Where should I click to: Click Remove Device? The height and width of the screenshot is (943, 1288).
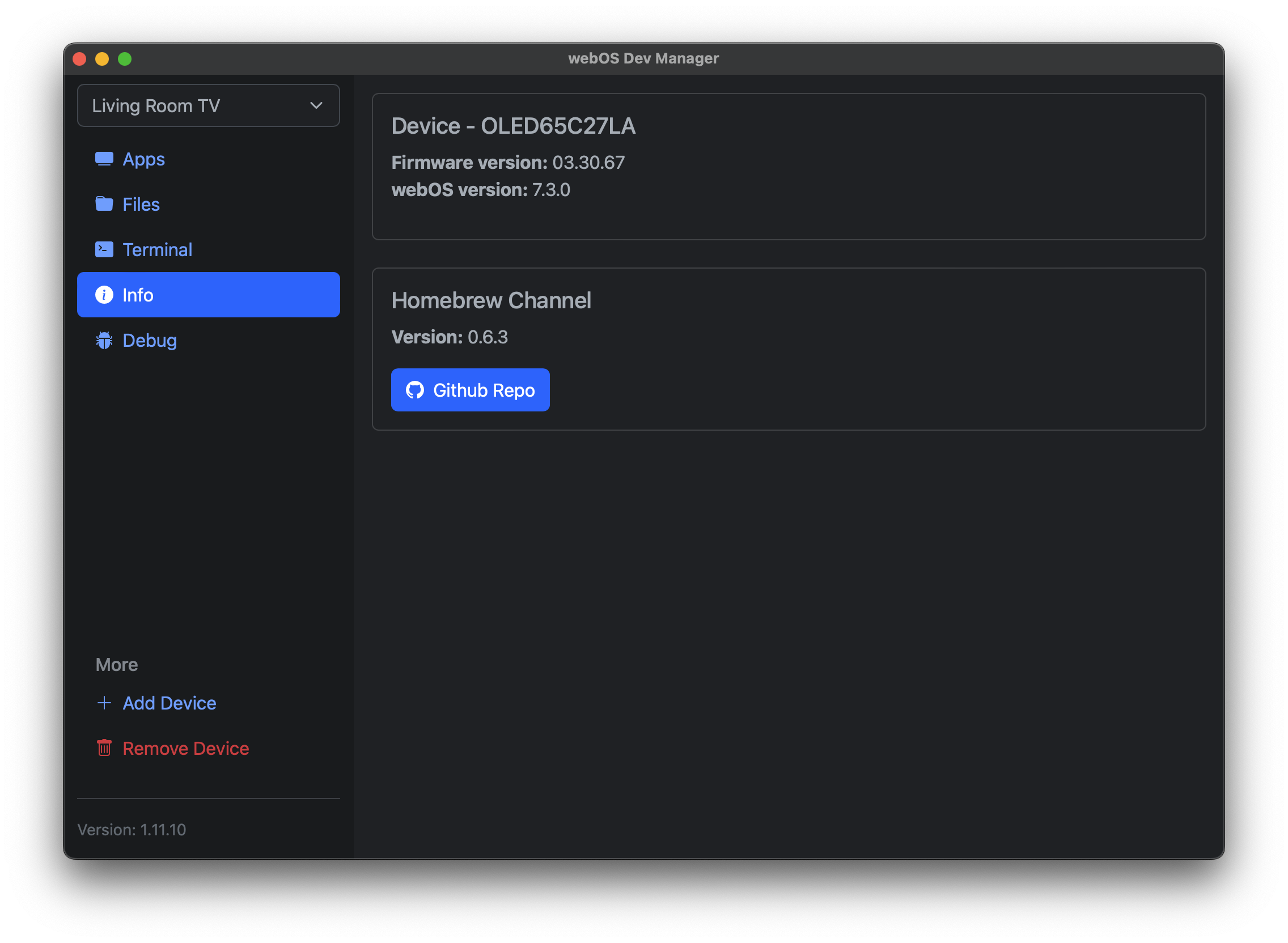(x=185, y=749)
